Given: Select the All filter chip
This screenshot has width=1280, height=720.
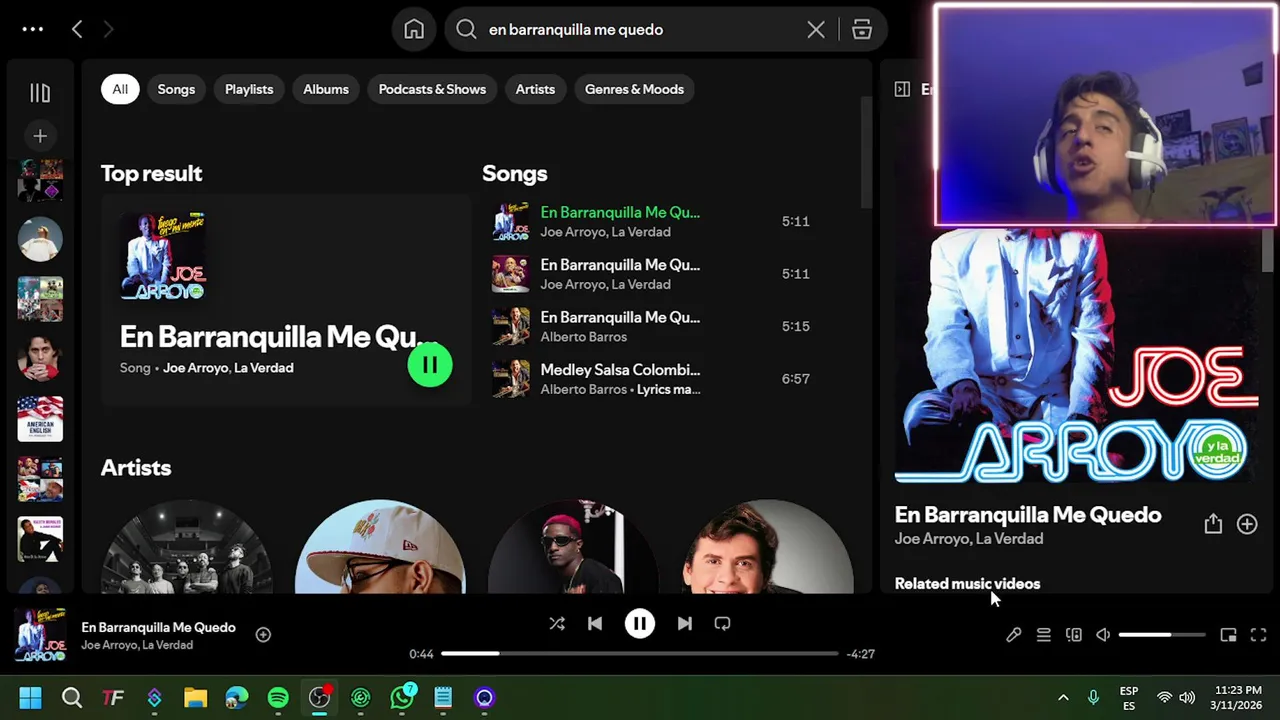Looking at the screenshot, I should [120, 89].
